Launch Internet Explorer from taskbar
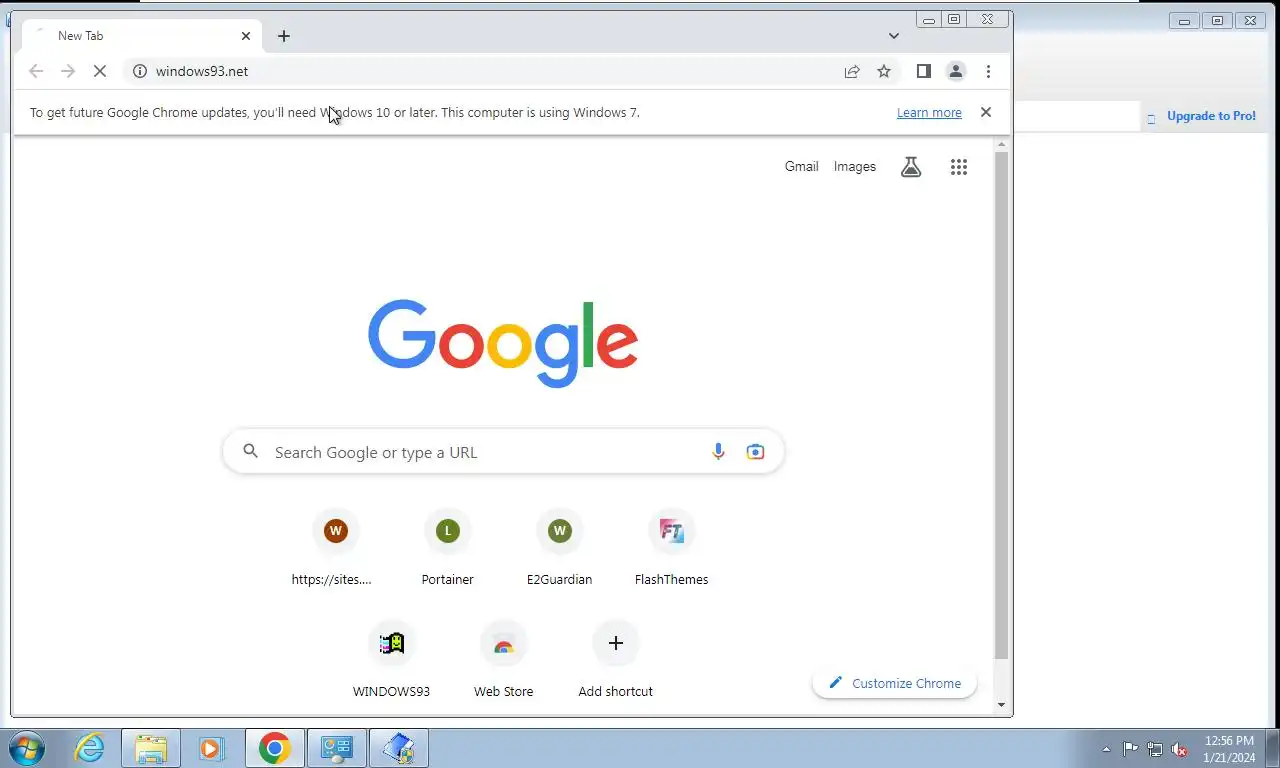Viewport: 1280px width, 768px height. [90, 748]
